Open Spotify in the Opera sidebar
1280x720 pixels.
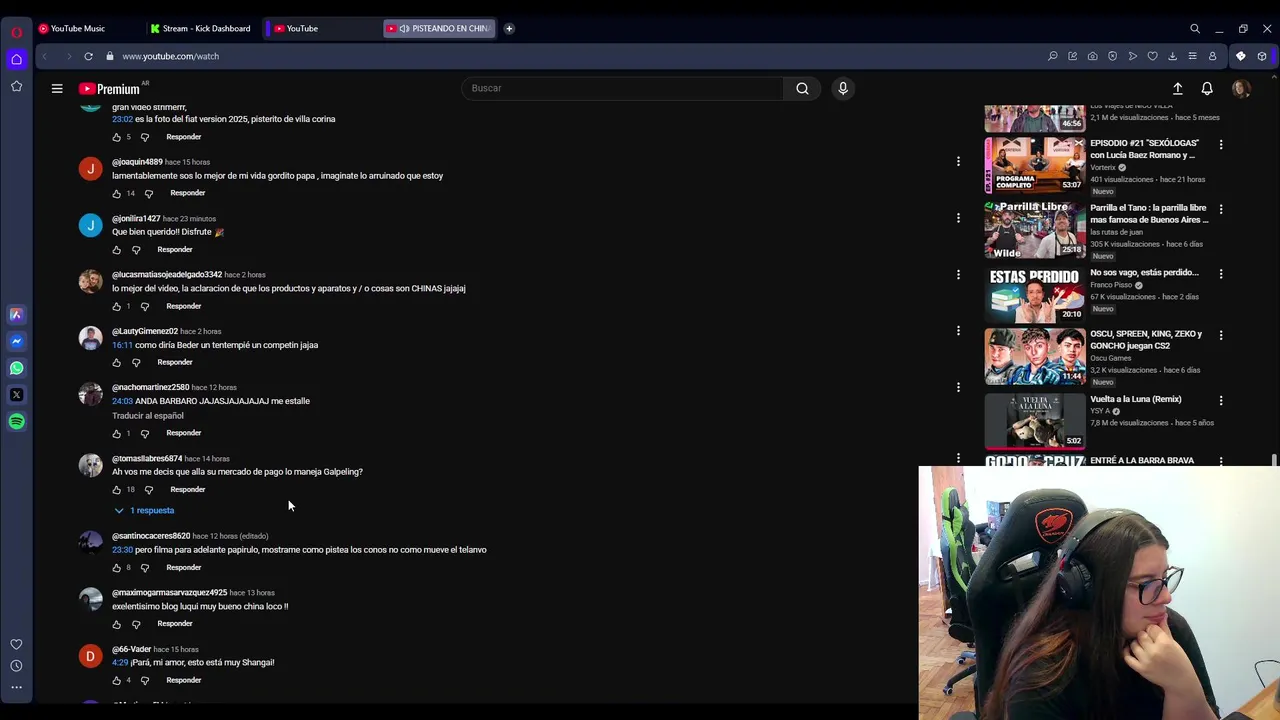16,422
